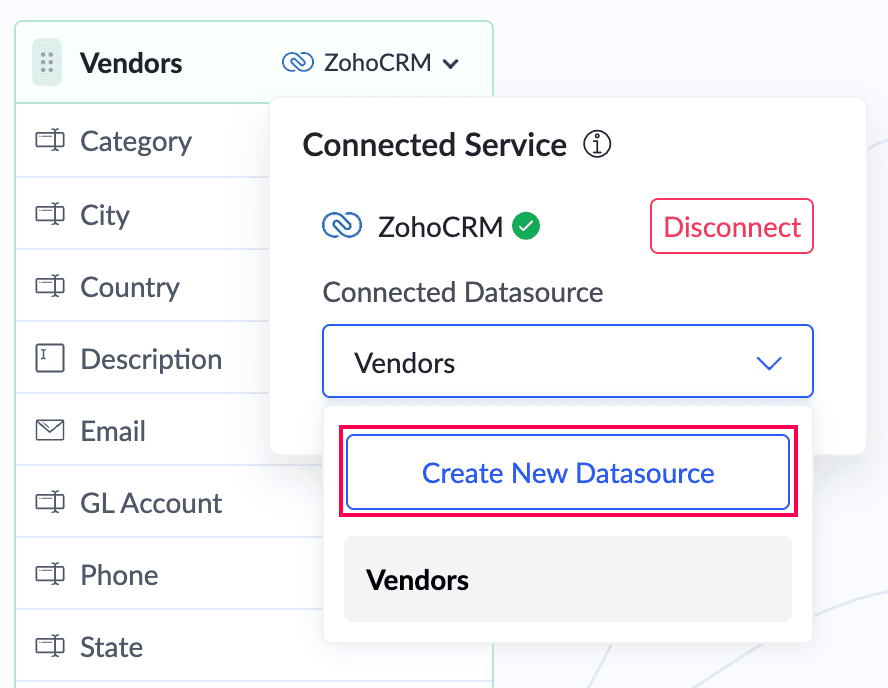Click the Connected Datasource label
The width and height of the screenshot is (888, 688).
pos(463,292)
